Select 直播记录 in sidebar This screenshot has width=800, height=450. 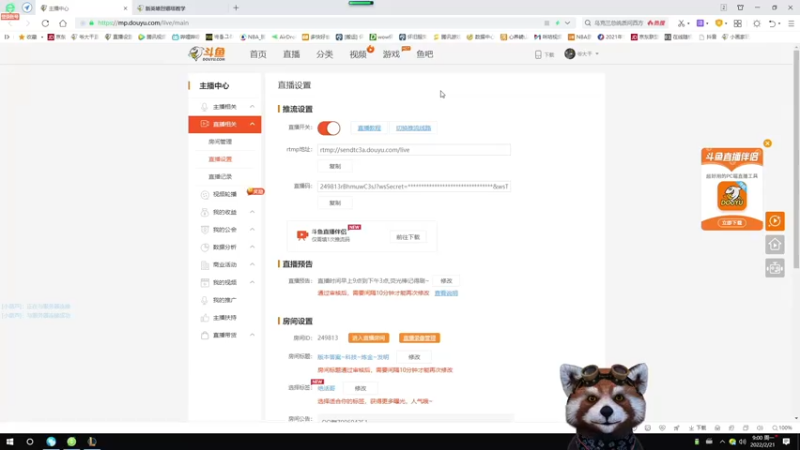[220, 177]
